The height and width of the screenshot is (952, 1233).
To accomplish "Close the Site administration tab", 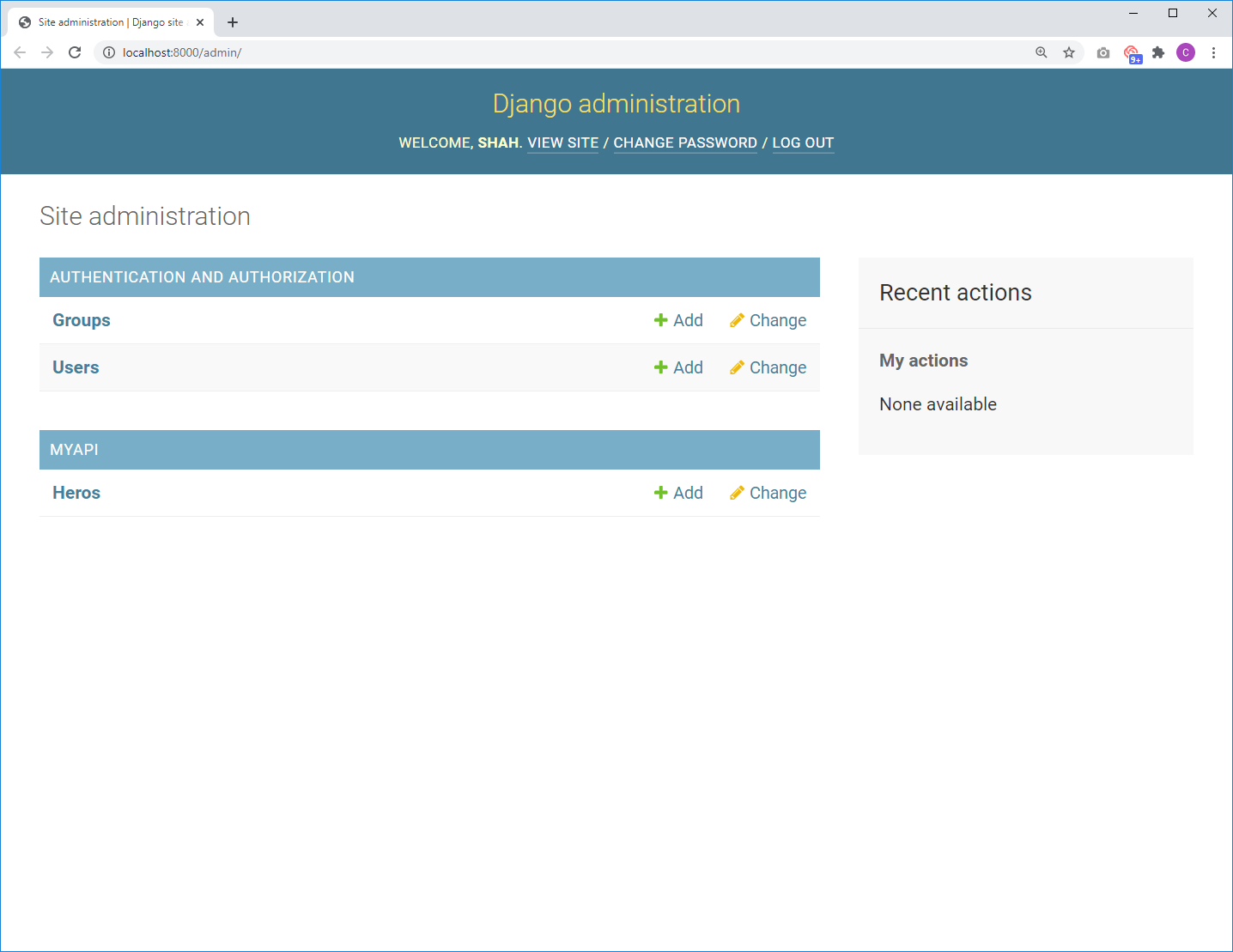I will coord(200,22).
